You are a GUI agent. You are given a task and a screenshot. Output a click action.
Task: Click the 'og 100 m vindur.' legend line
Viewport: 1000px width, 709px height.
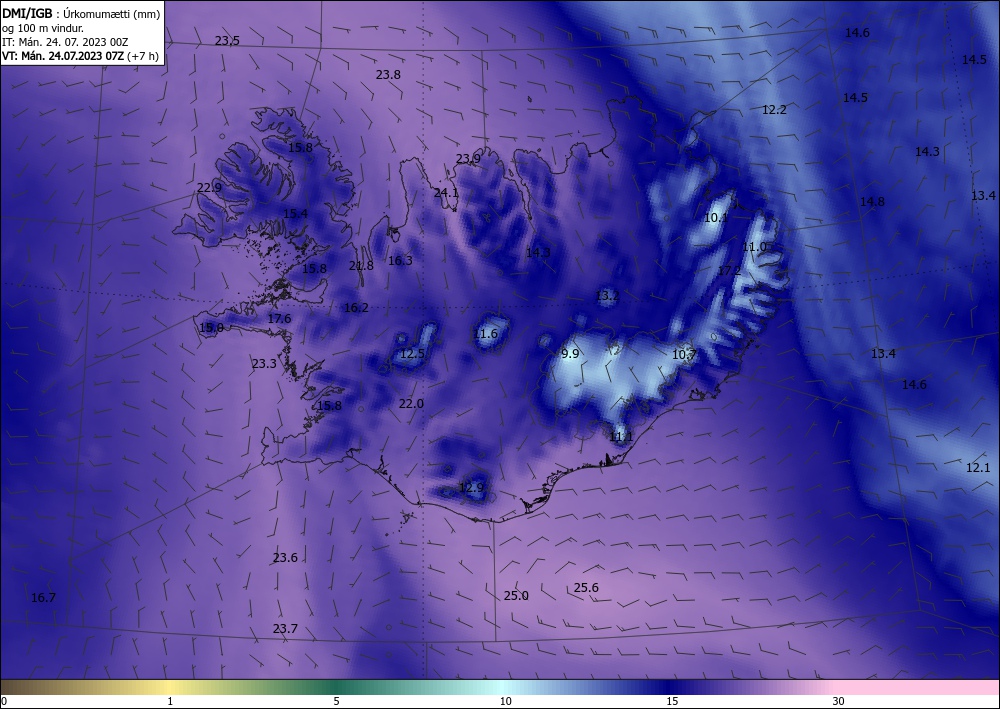click(43, 28)
